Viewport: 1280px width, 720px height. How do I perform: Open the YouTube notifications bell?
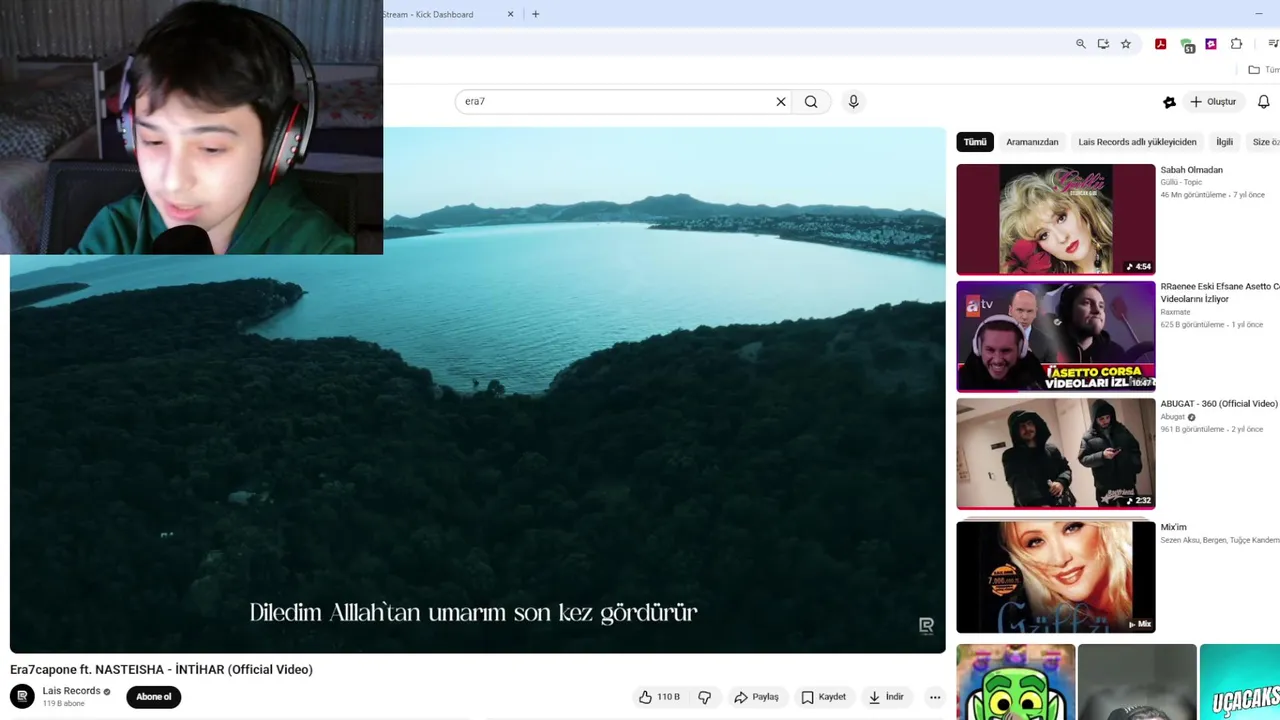click(x=1263, y=101)
